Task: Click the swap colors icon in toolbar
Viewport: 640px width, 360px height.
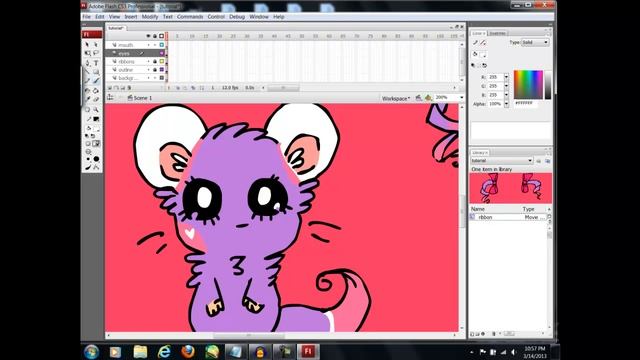Action: point(93,136)
